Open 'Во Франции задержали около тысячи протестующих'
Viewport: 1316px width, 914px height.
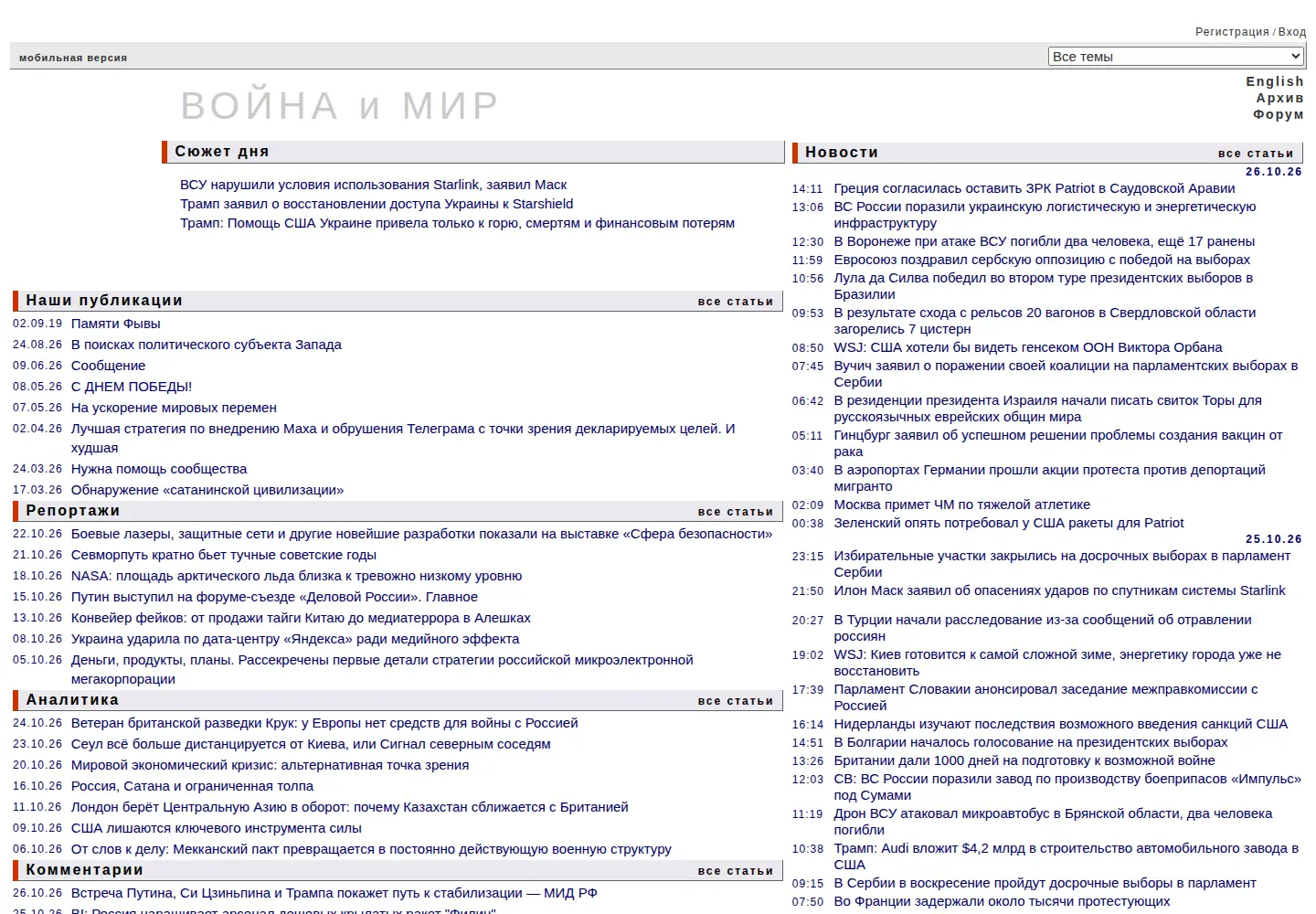click(1002, 901)
